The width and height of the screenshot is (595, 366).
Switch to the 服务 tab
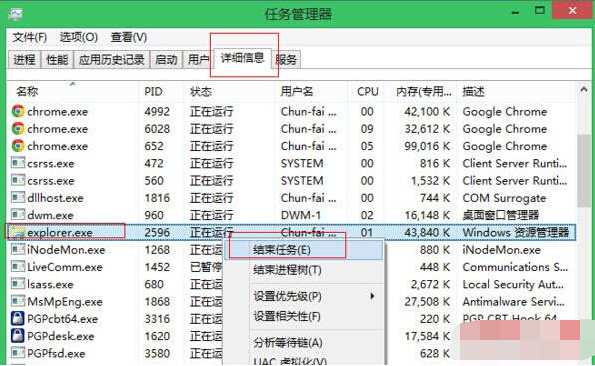pyautogui.click(x=286, y=60)
